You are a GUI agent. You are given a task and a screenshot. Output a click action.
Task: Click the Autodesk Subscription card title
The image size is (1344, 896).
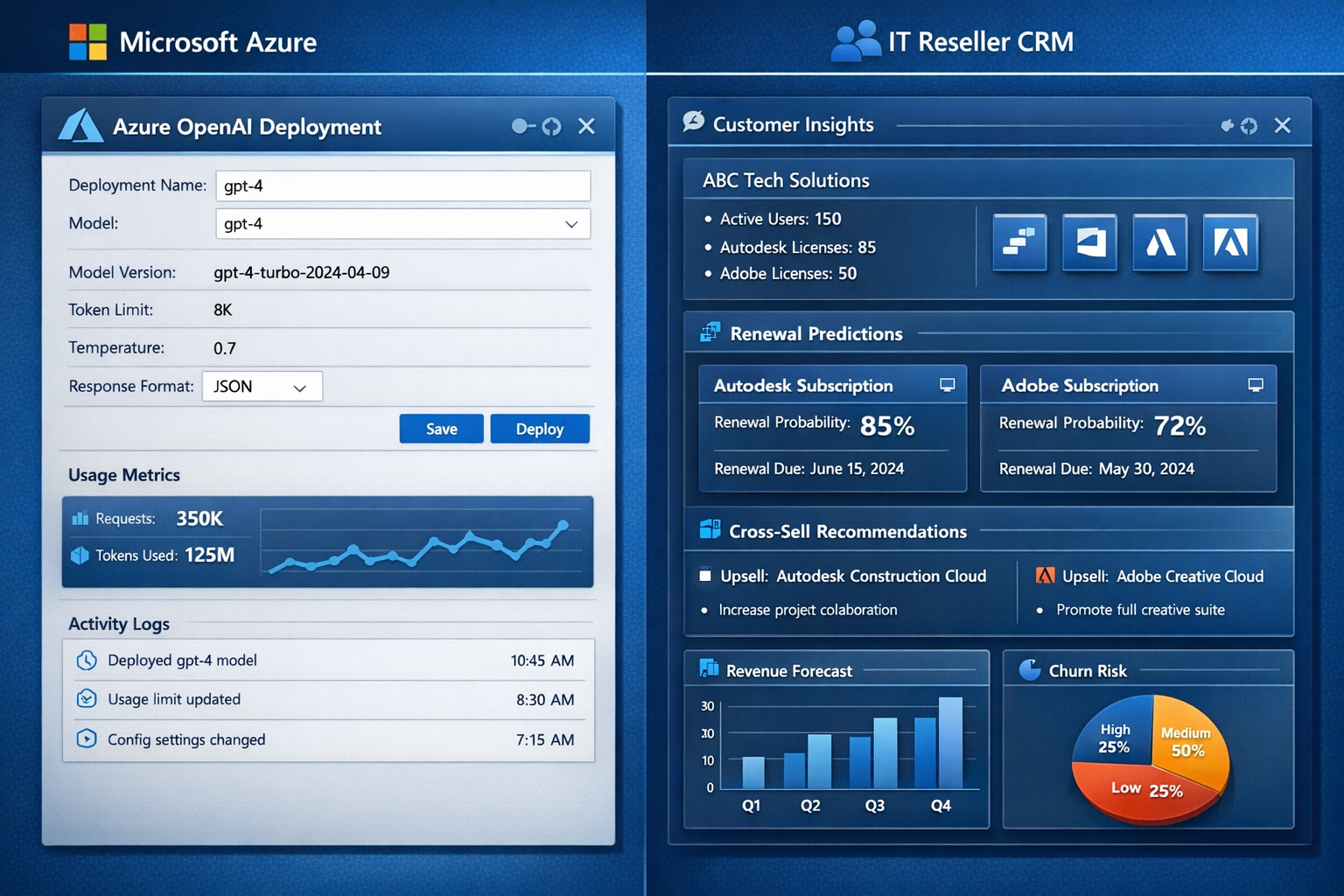(x=803, y=386)
